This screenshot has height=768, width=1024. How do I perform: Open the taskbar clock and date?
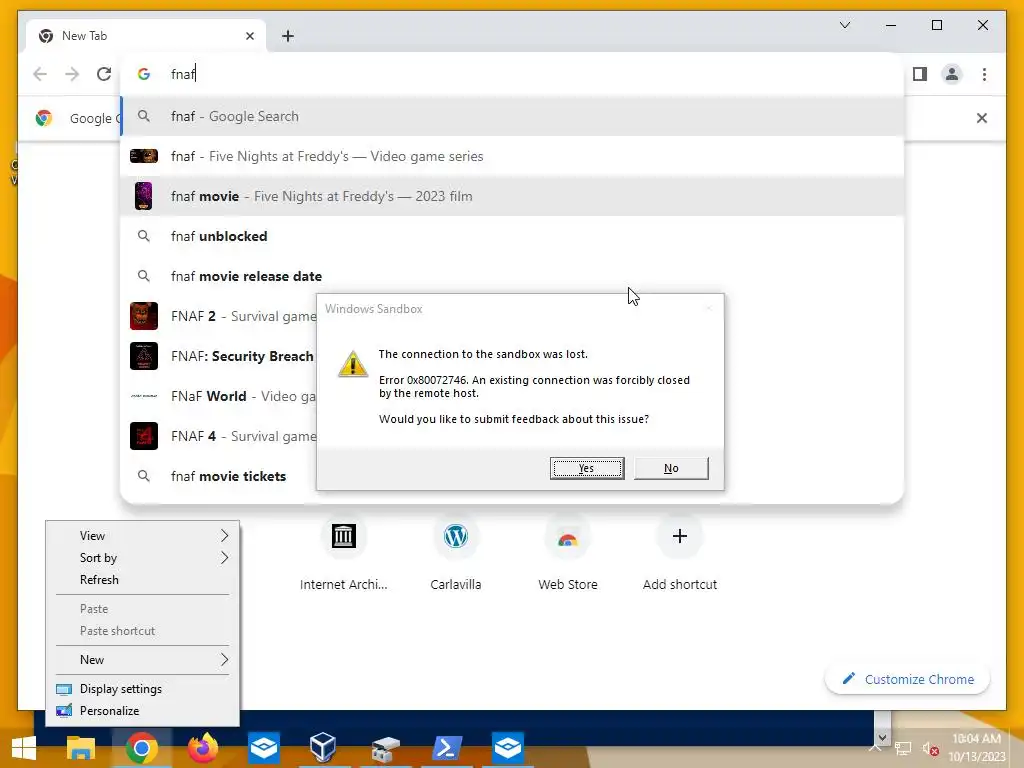point(977,748)
